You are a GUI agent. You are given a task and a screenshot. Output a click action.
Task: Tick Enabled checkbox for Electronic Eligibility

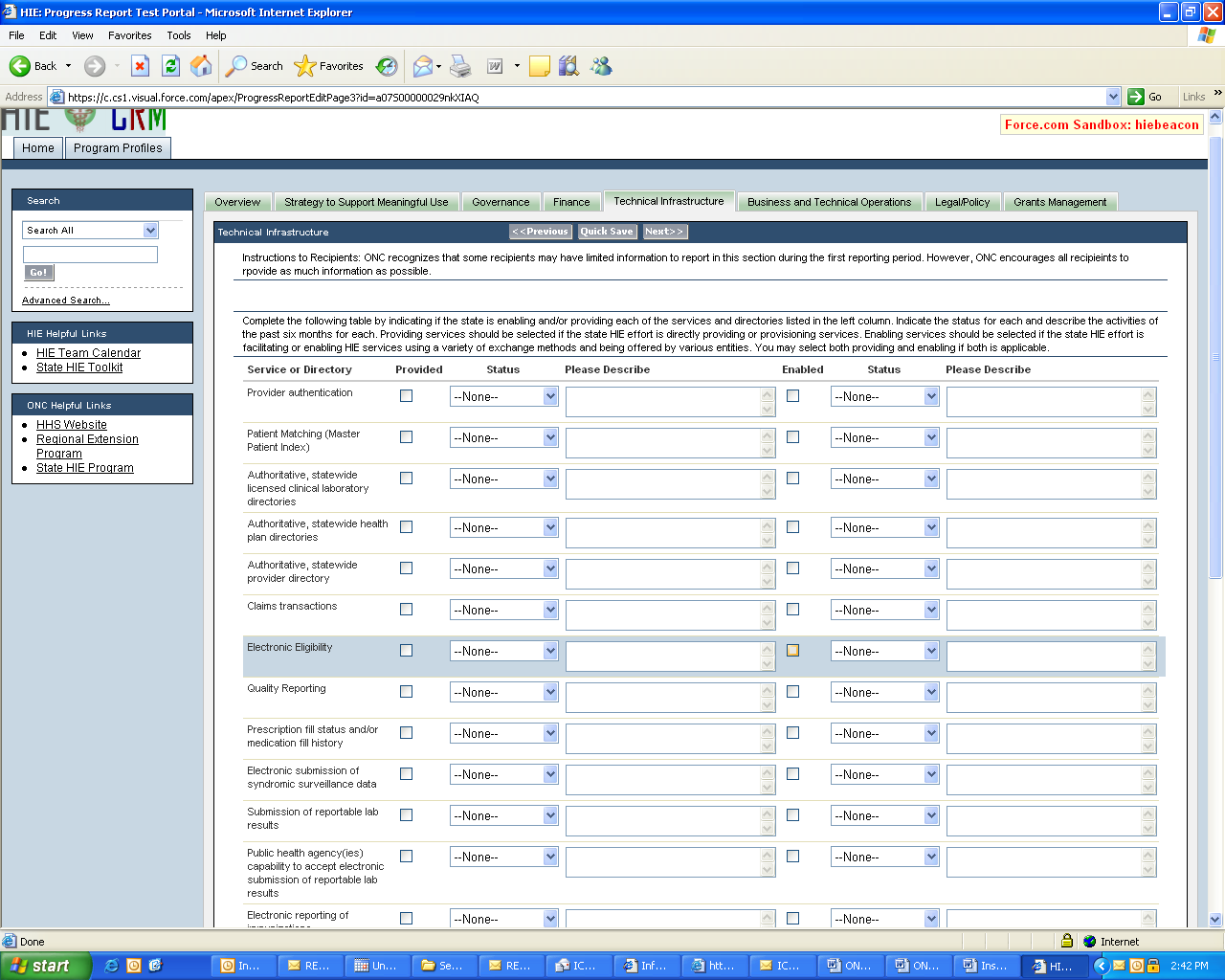[x=792, y=651]
